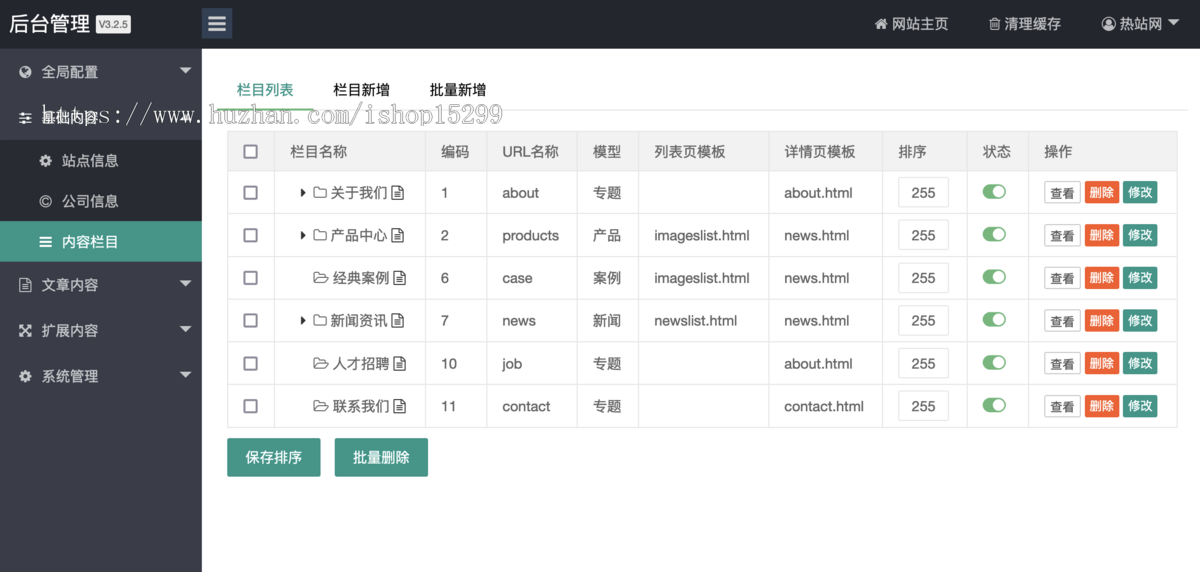The height and width of the screenshot is (572, 1200).
Task: Toggle the status switch for about row
Action: [x=994, y=192]
